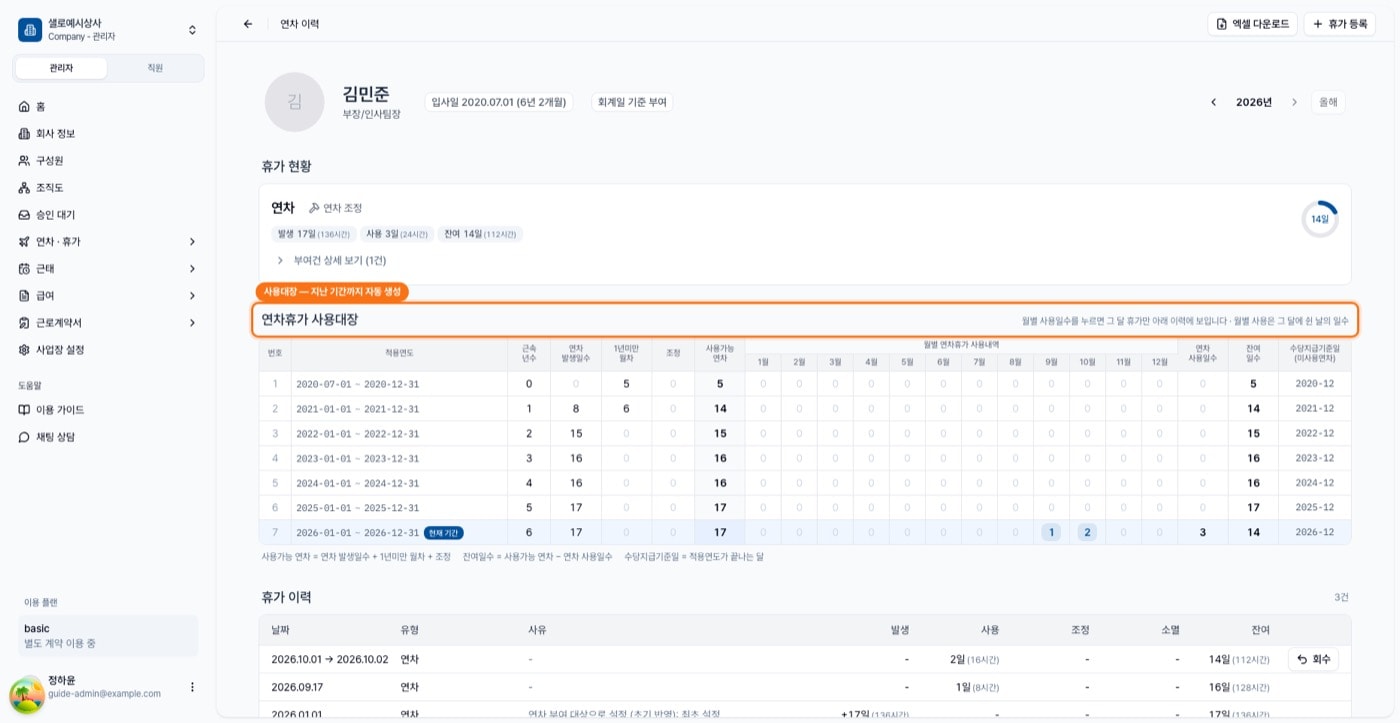Select September usage value 1 in 2026 row

(1051, 532)
